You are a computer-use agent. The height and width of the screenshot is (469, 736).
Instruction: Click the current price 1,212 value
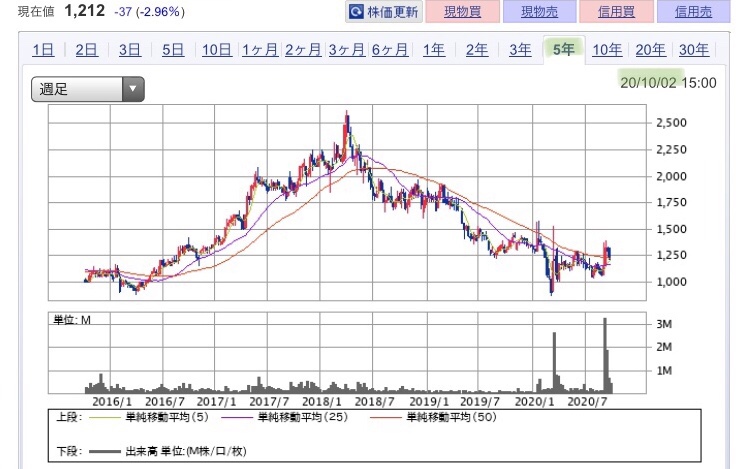point(84,10)
